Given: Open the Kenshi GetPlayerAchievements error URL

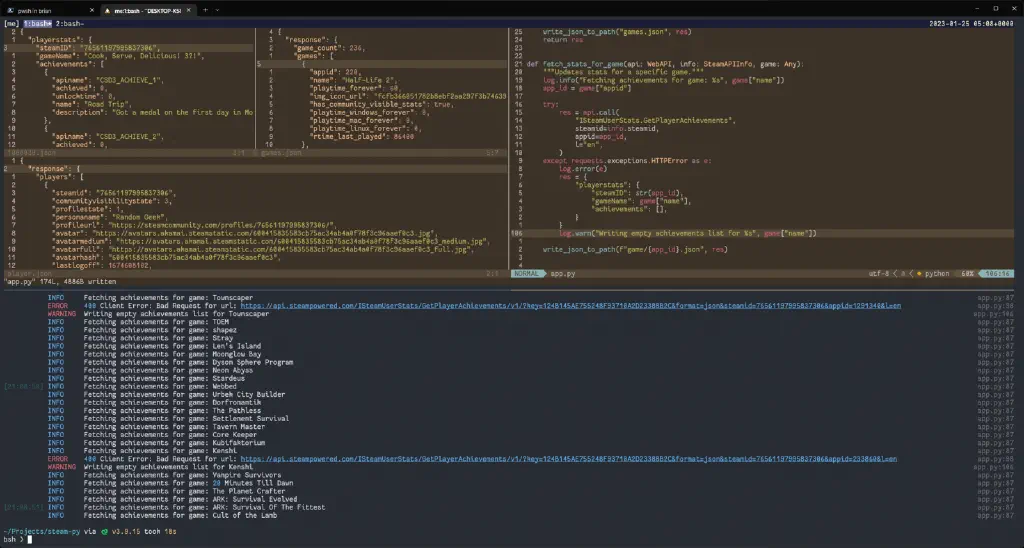Looking at the screenshot, I should (x=568, y=459).
